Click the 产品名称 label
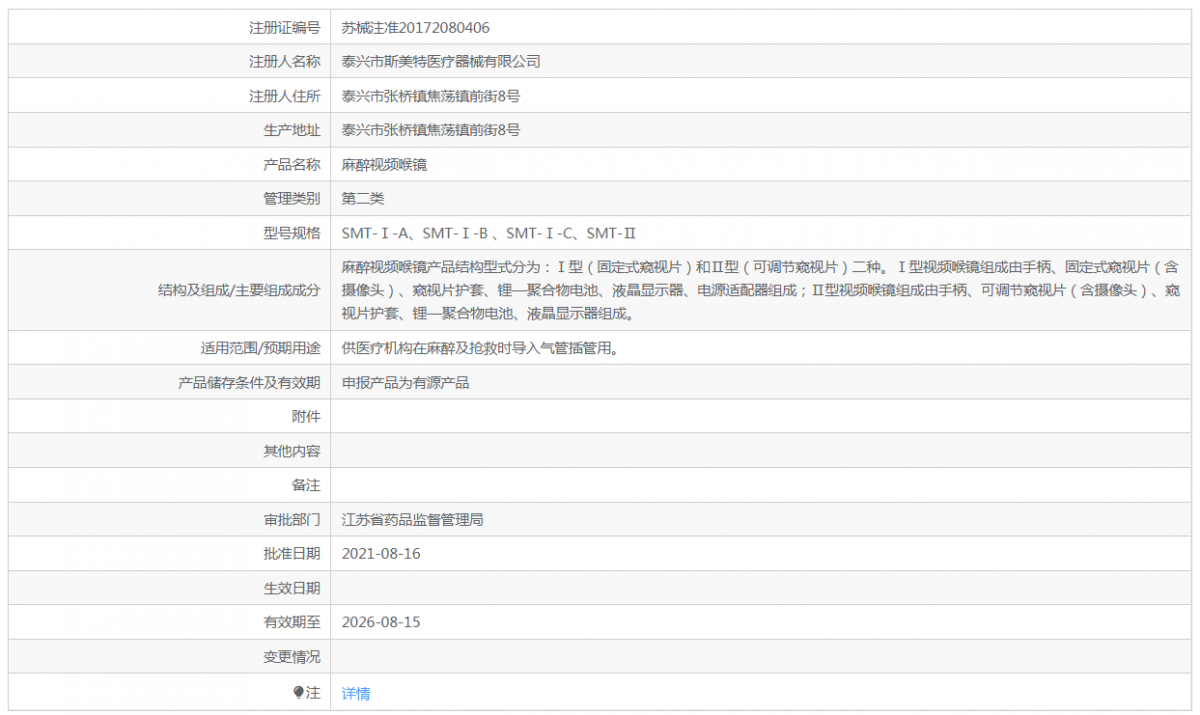 tap(292, 164)
